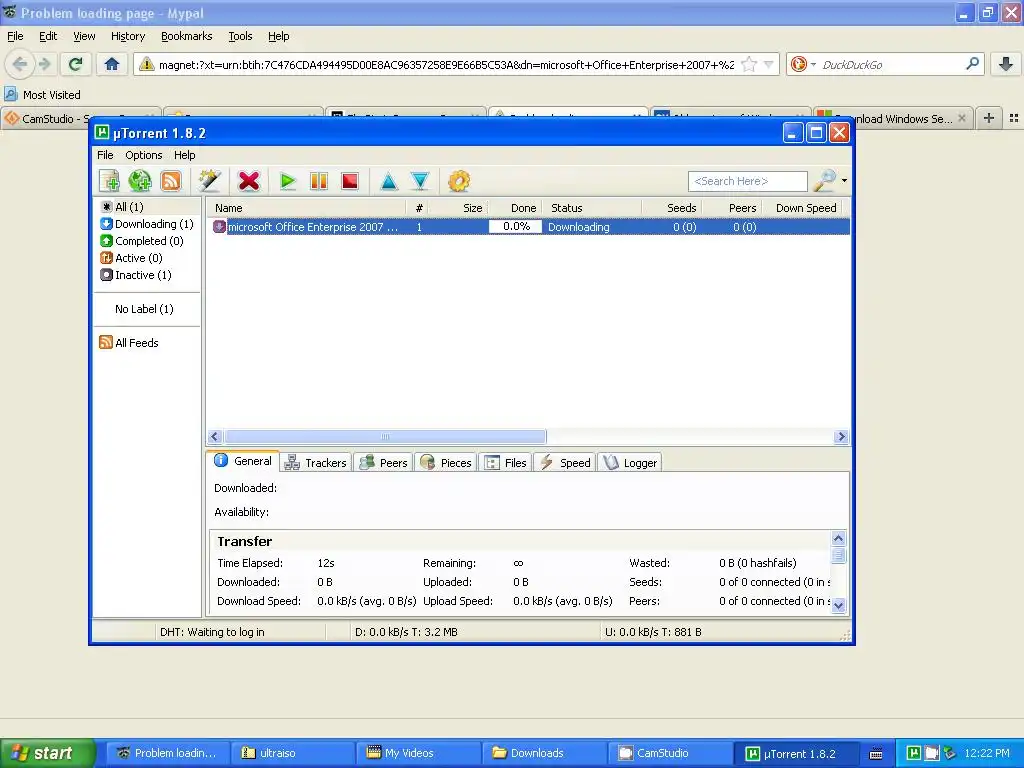Switch to the Files tab

pyautogui.click(x=505, y=462)
